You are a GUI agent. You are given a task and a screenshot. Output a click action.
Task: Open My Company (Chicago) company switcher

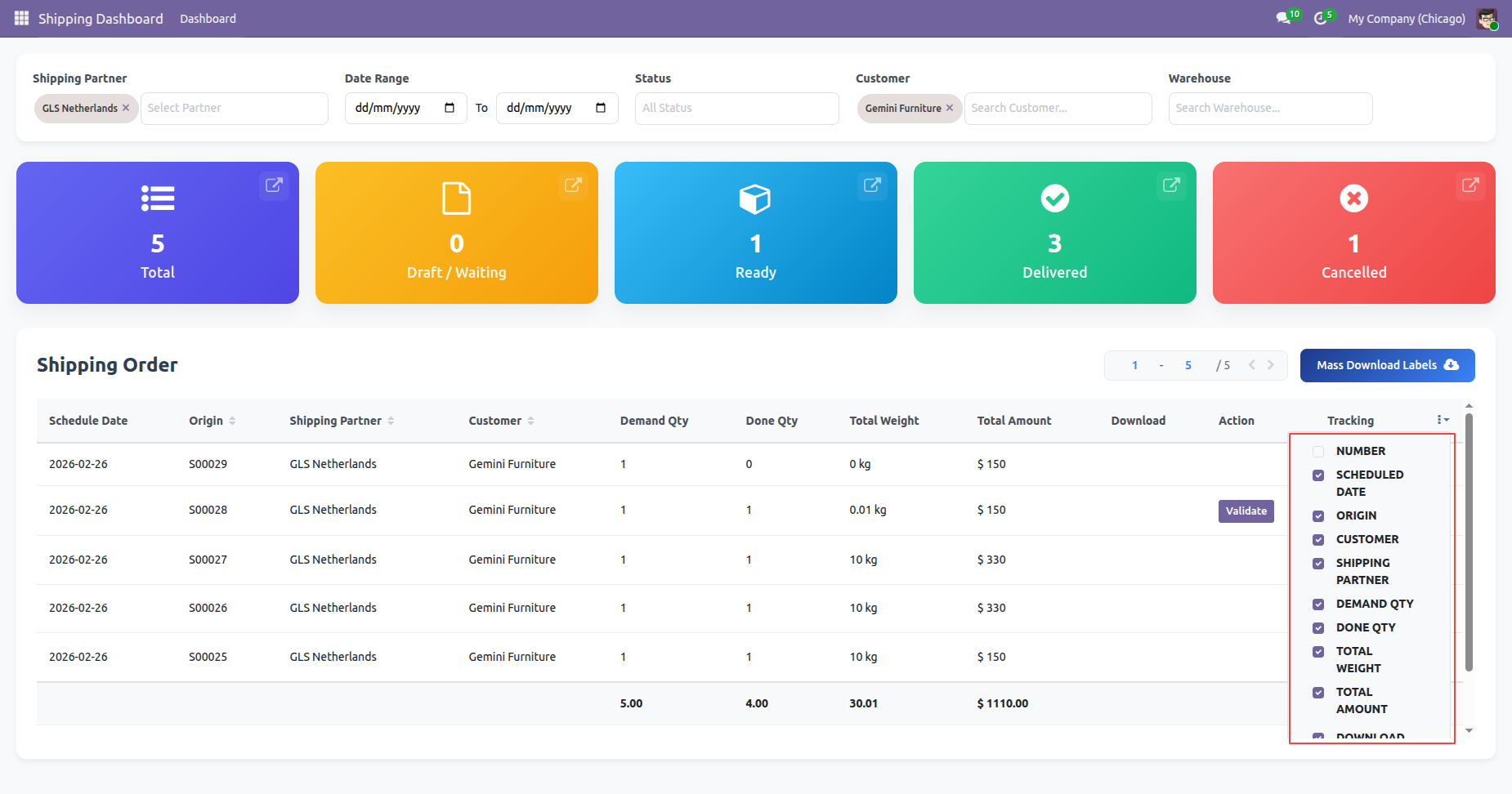[1406, 19]
